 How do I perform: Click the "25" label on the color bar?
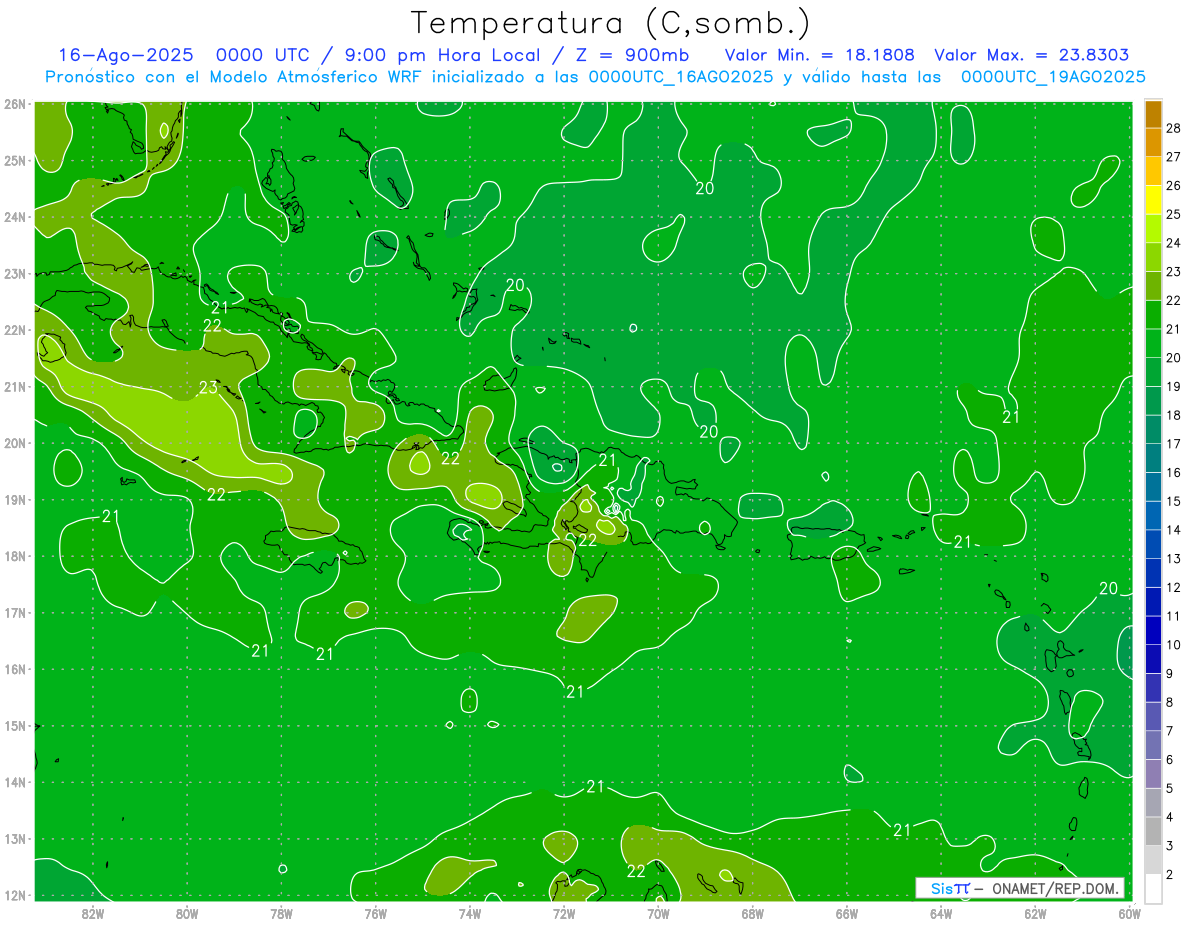1174,214
